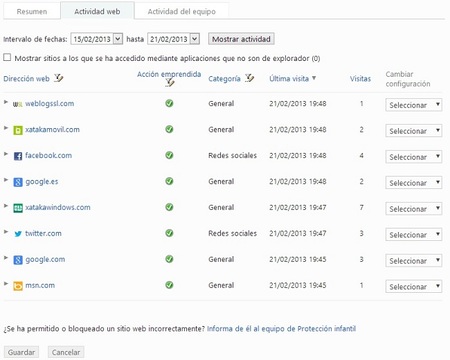Open the Categoría filter icon
This screenshot has width=450, height=360.
249,78
